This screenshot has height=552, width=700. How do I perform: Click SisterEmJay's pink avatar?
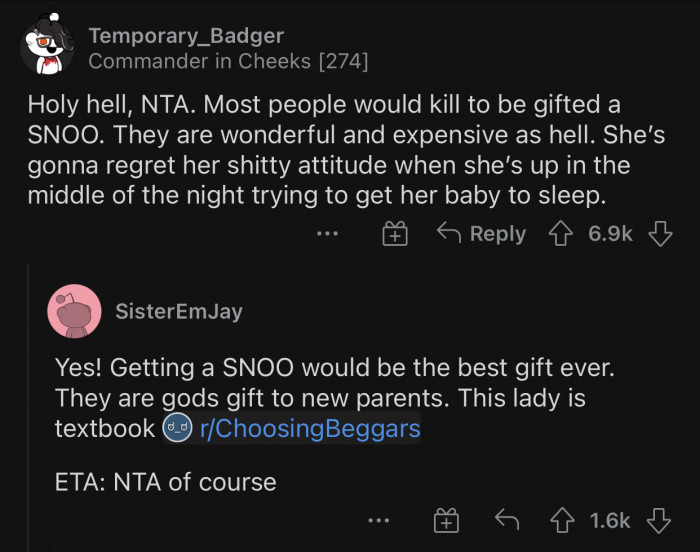tap(74, 312)
